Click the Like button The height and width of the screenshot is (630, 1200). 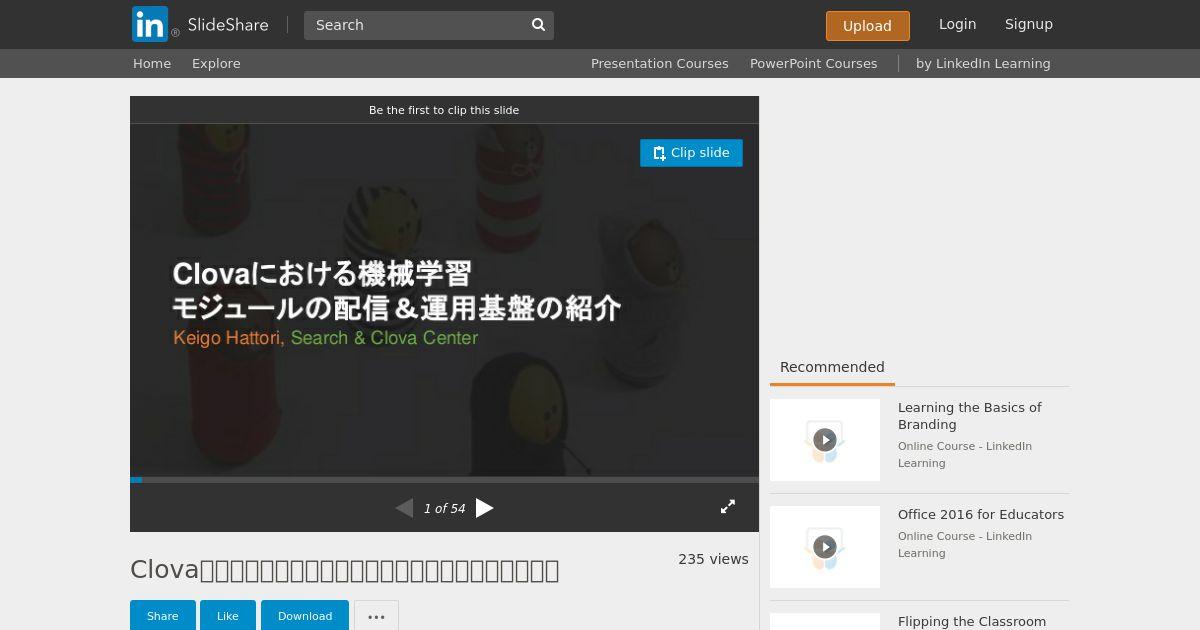pos(228,616)
